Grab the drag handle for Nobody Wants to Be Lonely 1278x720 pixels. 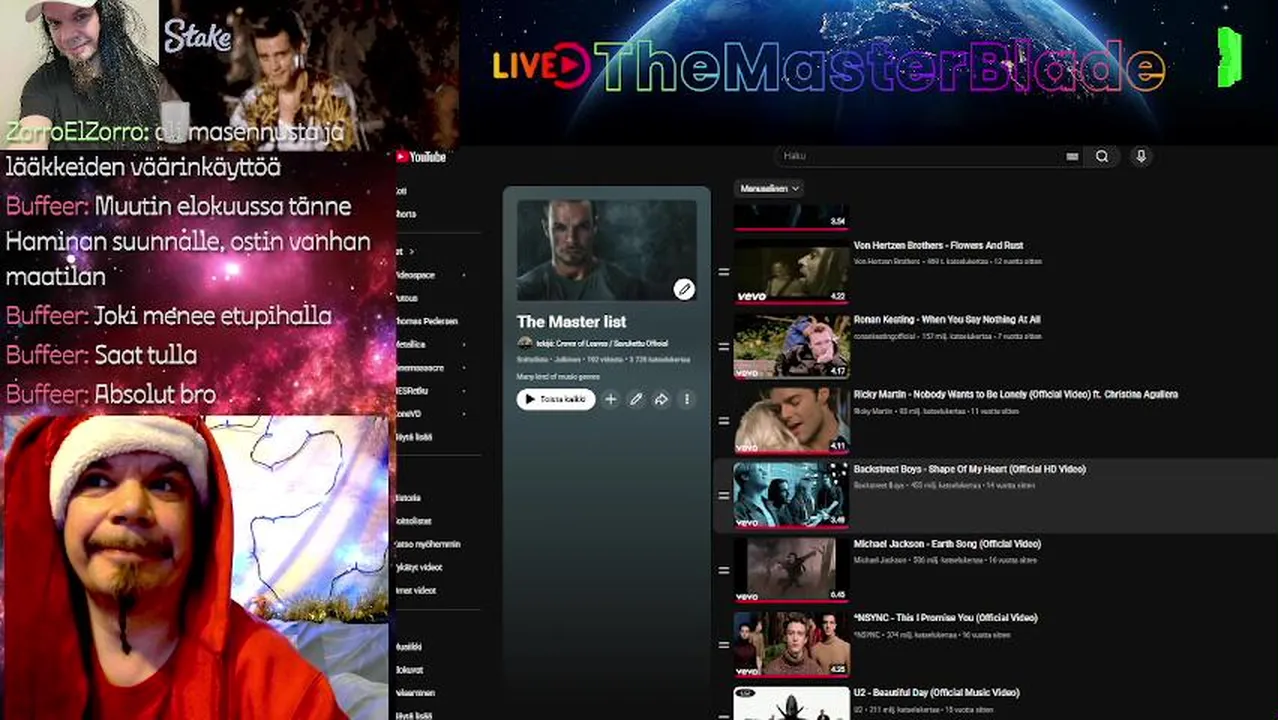(723, 421)
